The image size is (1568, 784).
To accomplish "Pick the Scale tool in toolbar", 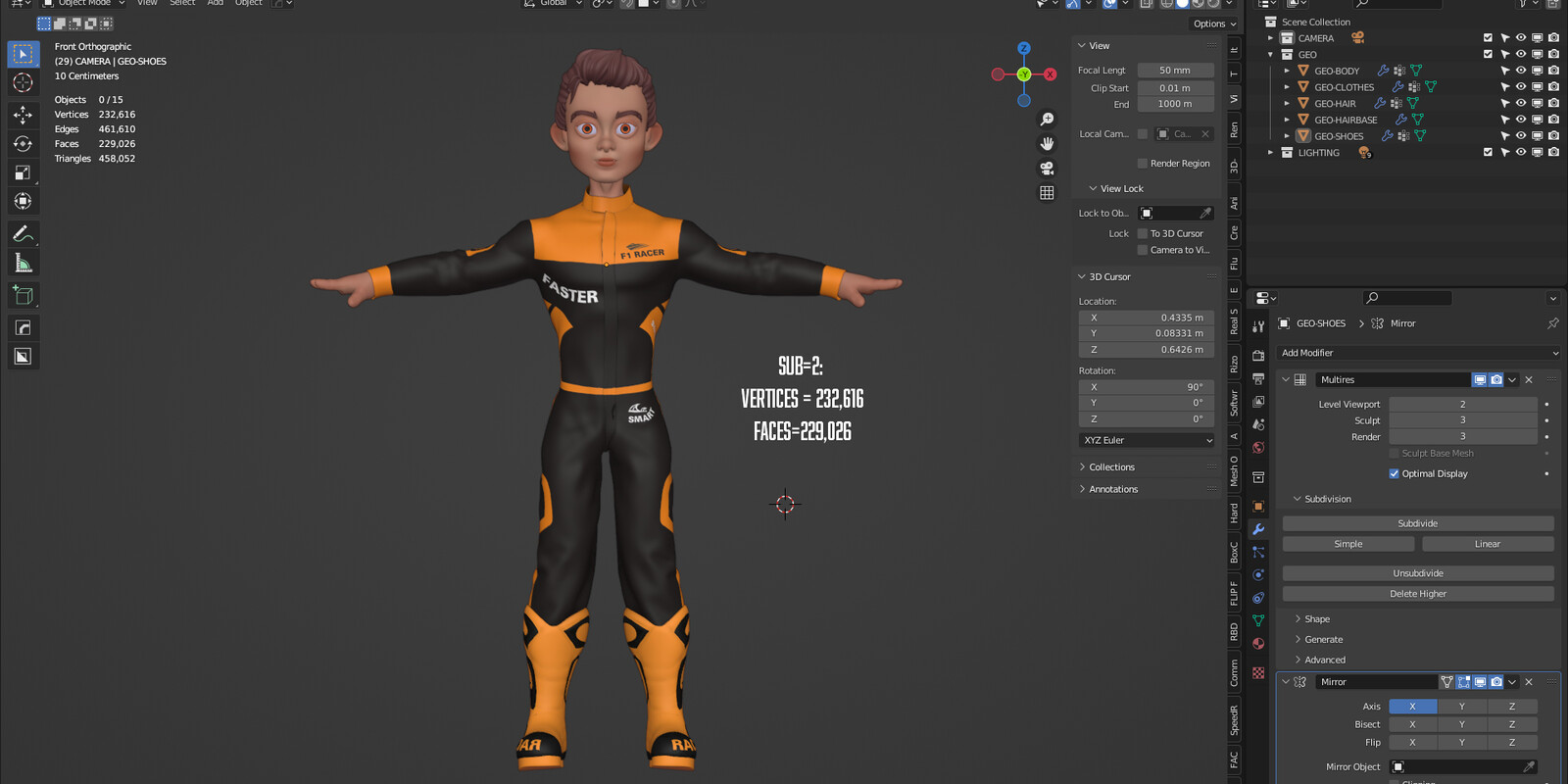I will click(24, 172).
